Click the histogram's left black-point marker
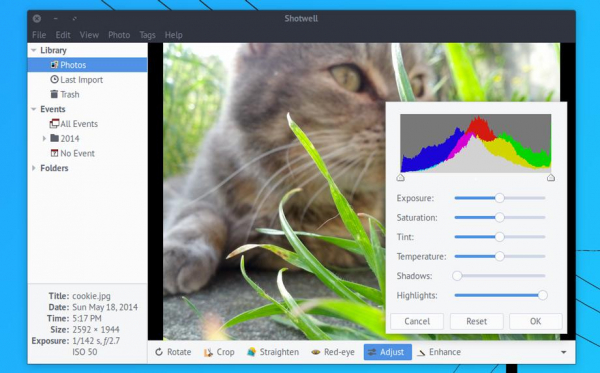This screenshot has height=373, width=600. pyautogui.click(x=400, y=177)
